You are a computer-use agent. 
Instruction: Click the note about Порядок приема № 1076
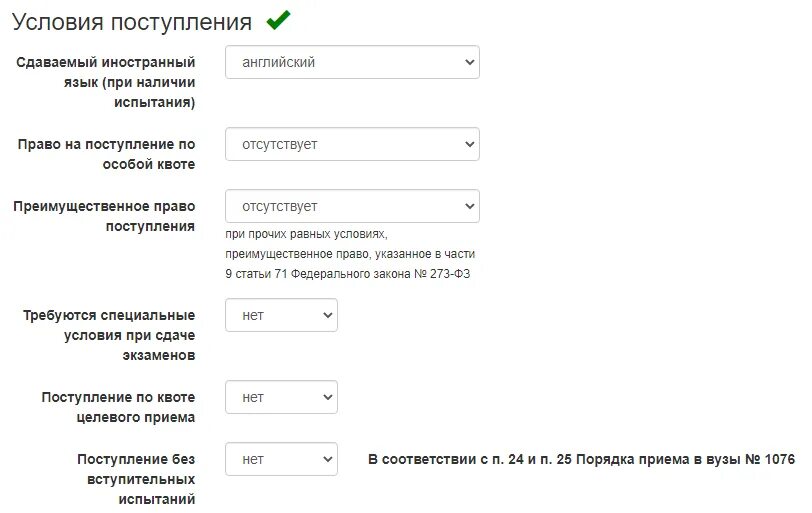point(581,460)
